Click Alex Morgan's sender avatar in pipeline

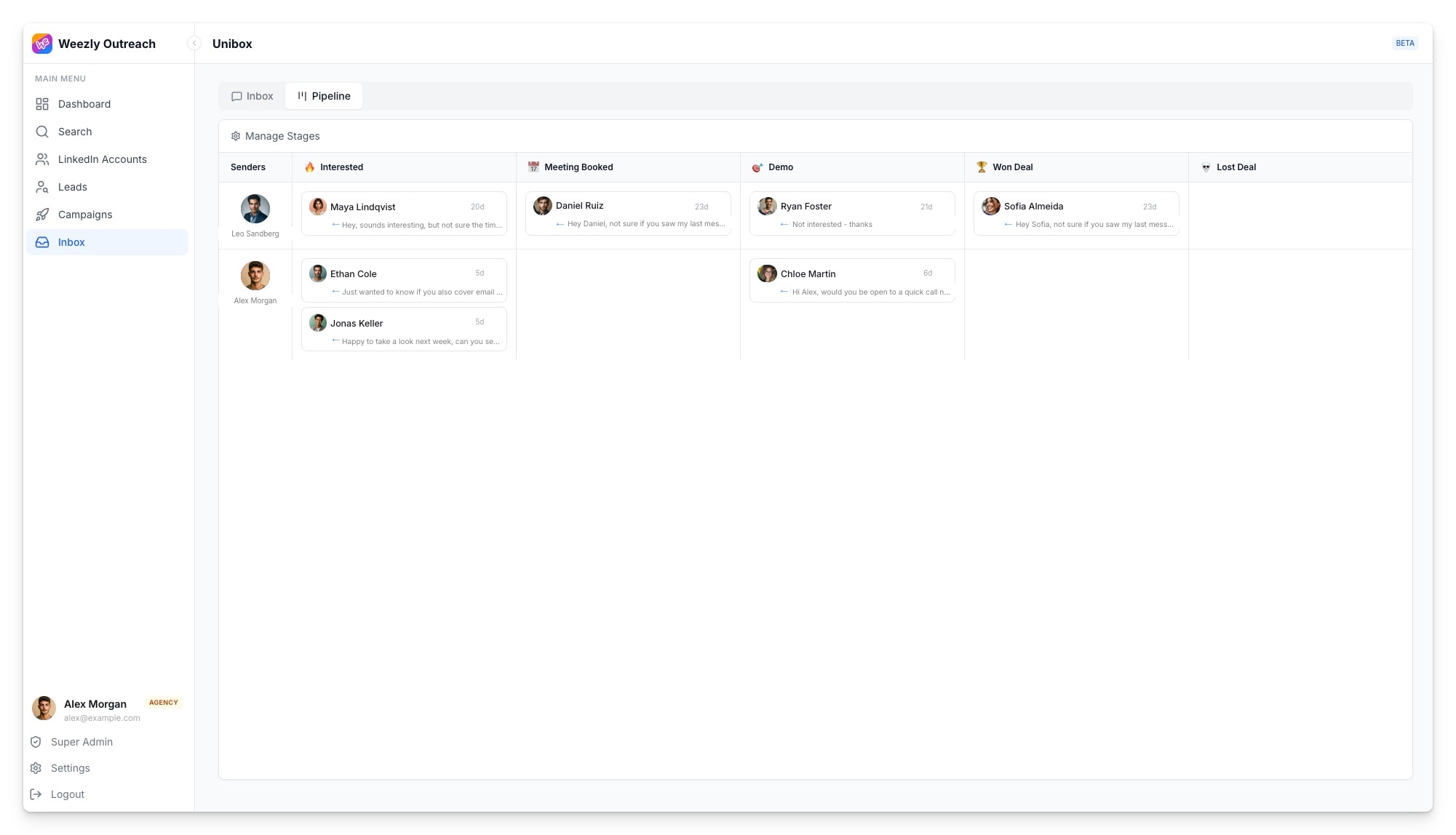click(255, 276)
